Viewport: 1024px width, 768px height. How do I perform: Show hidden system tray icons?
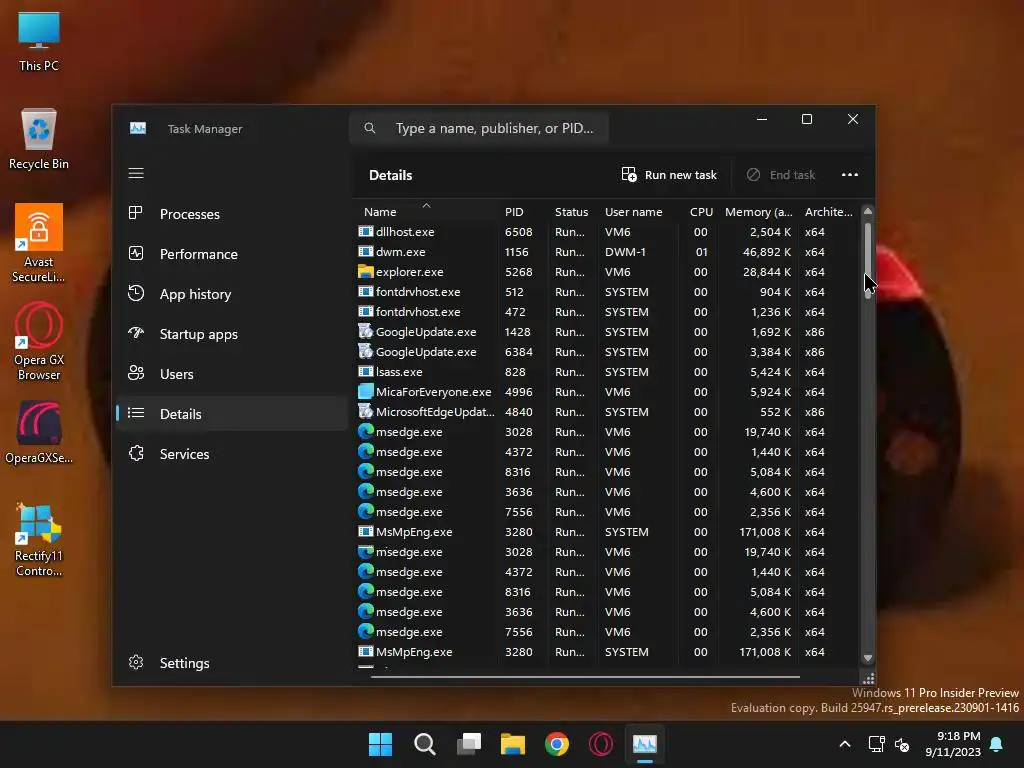pyautogui.click(x=844, y=744)
